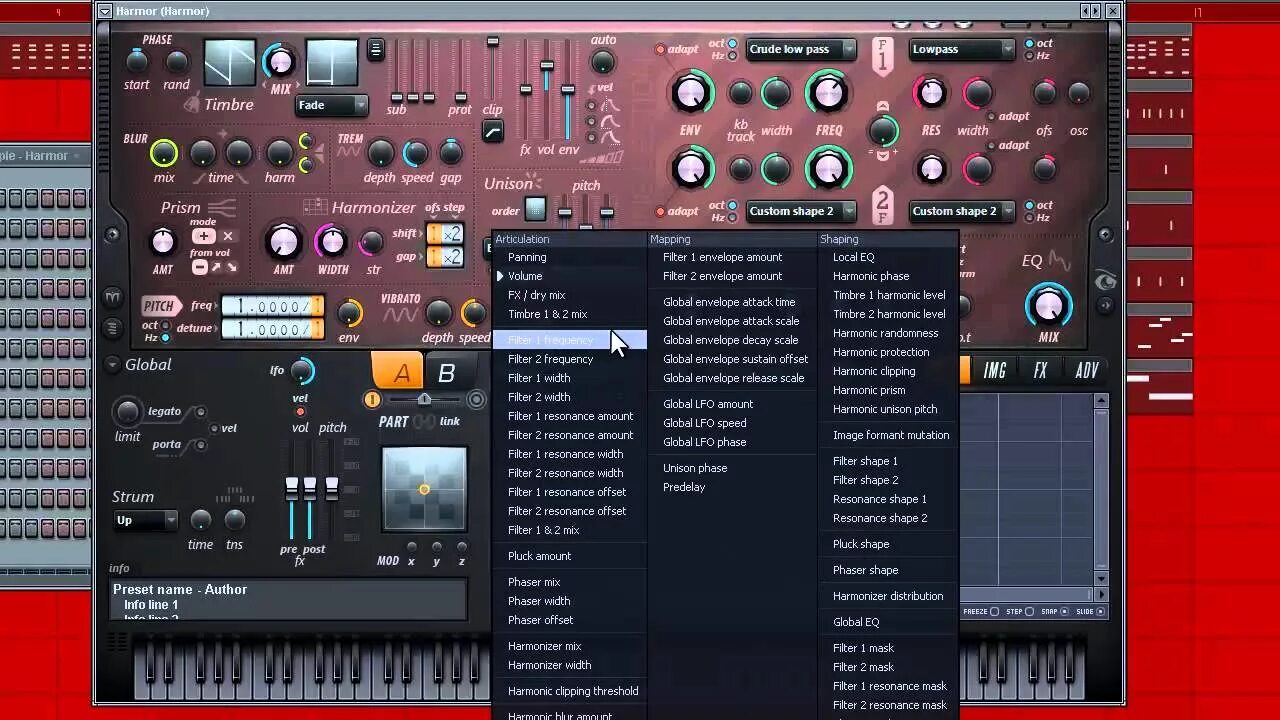Click the Vibrato waveform icon
This screenshot has height=720, width=1280.
click(x=400, y=315)
